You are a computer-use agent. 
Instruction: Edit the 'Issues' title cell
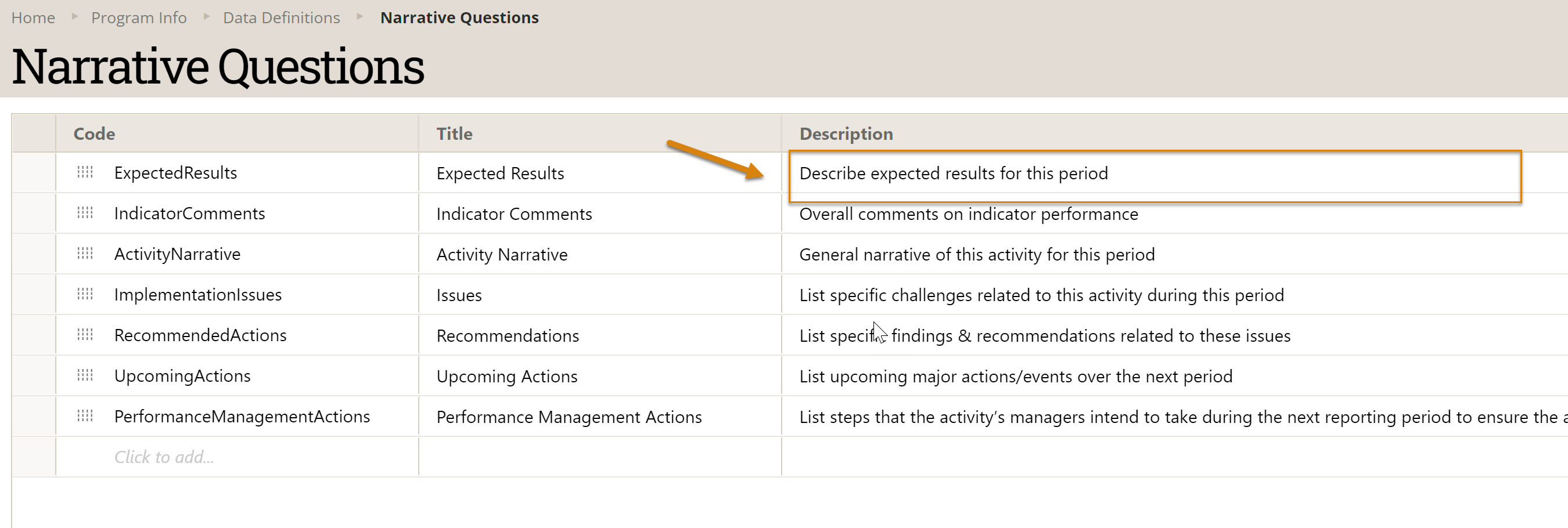click(x=459, y=295)
